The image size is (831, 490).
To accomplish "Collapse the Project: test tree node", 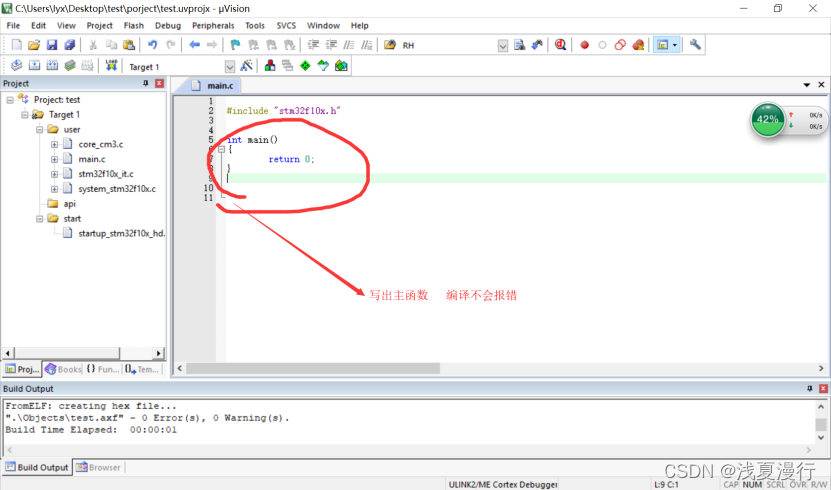I will (x=10, y=100).
